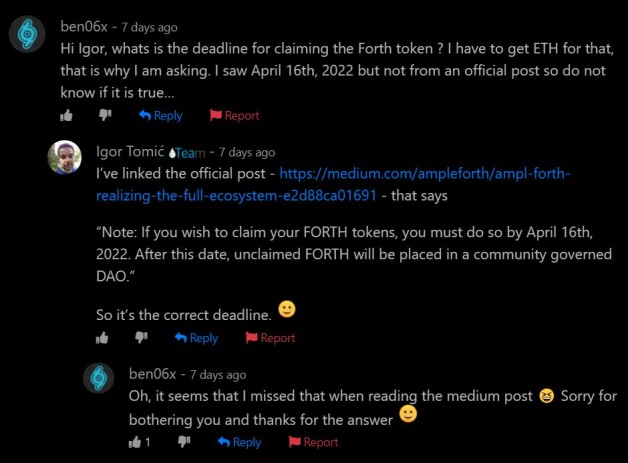628x463 pixels.
Task: Upvote ben06x's first comment
Action: (x=66, y=115)
